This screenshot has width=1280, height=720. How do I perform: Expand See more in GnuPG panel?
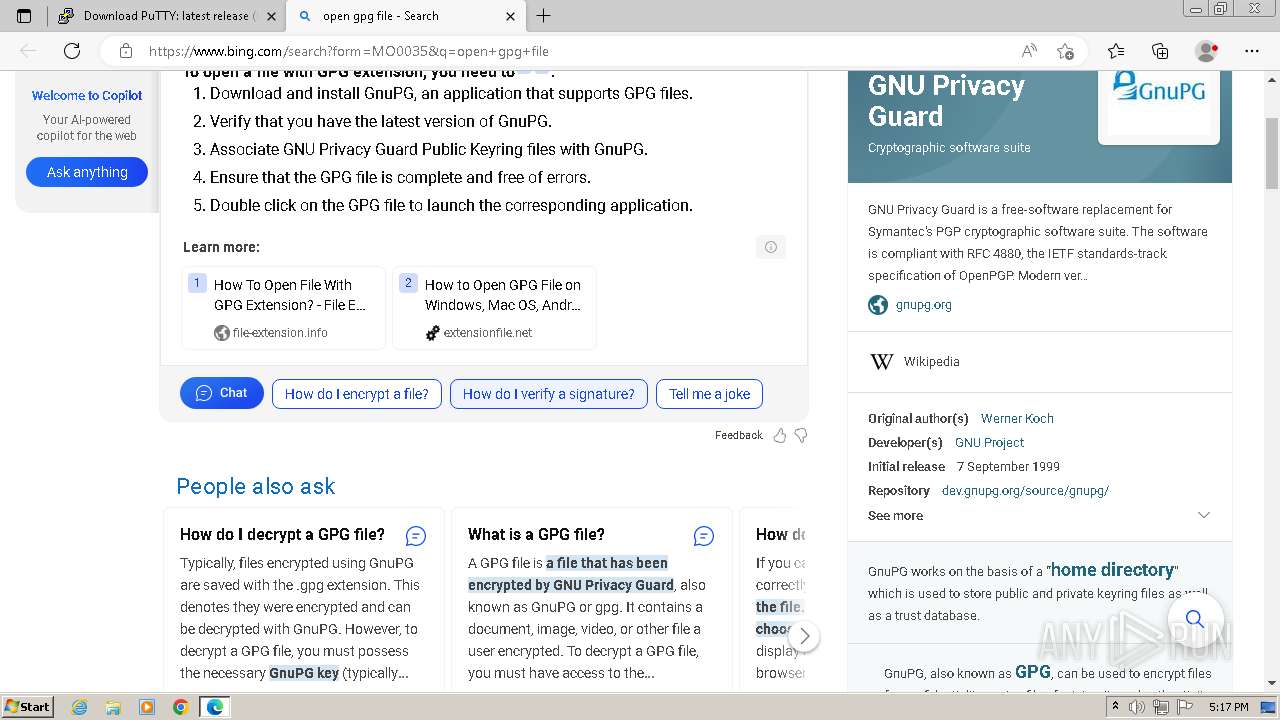(1040, 515)
